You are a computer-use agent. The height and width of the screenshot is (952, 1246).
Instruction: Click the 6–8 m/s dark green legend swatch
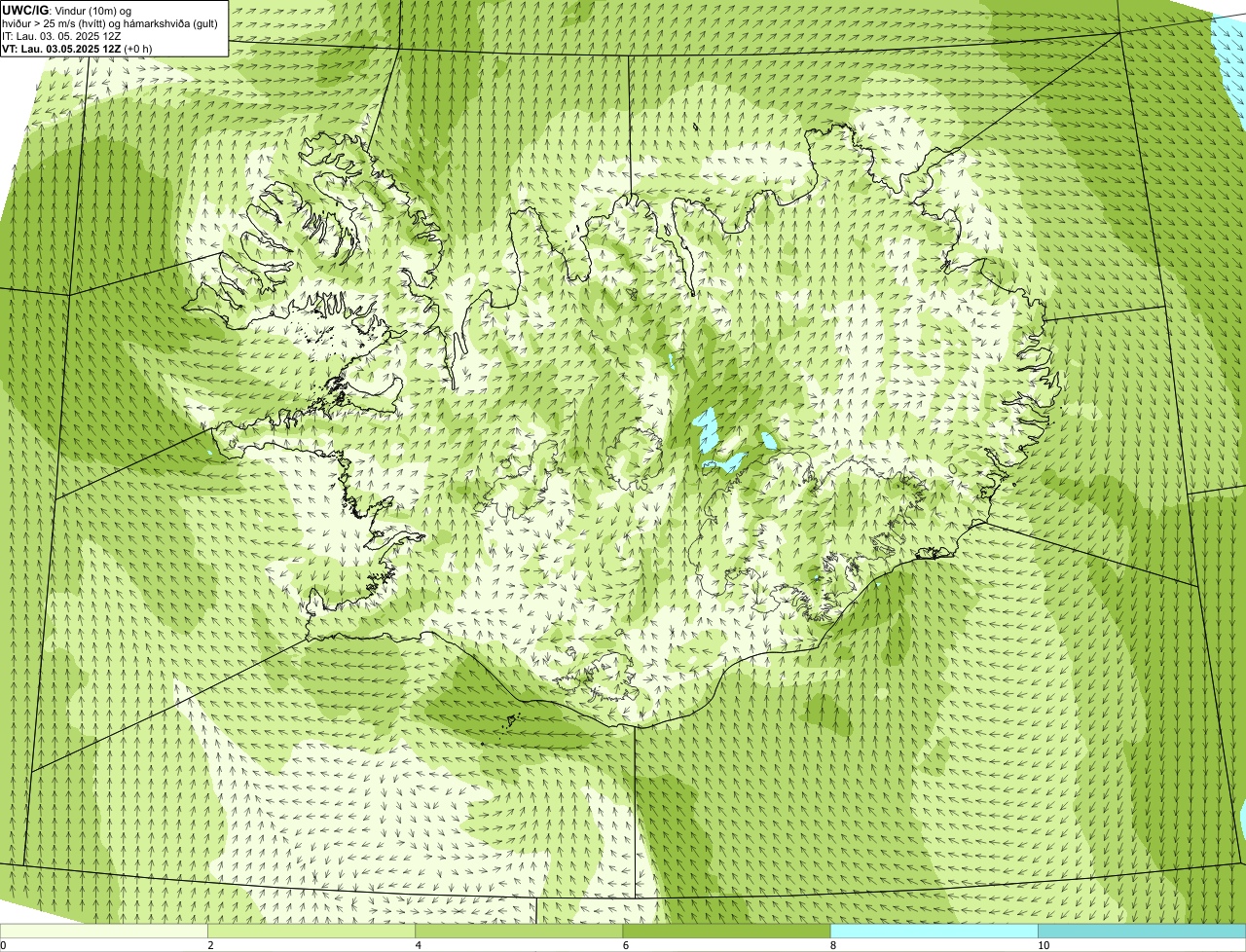pos(726,931)
